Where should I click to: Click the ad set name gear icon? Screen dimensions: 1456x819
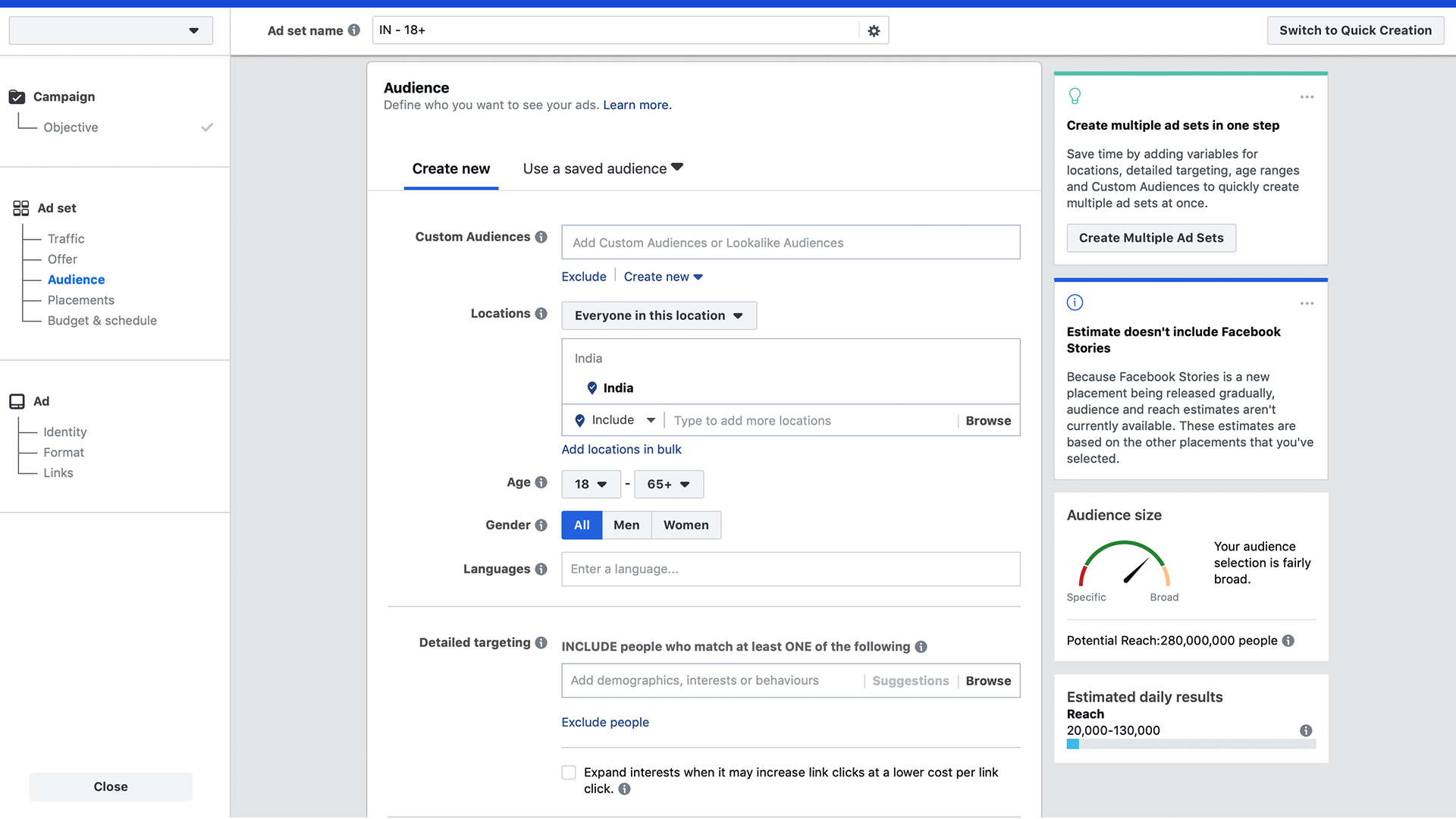[874, 31]
